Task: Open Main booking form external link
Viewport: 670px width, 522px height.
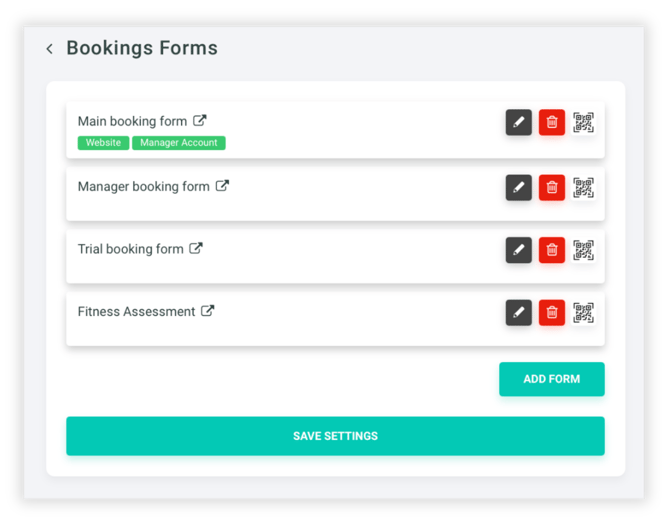Action: pos(200,121)
